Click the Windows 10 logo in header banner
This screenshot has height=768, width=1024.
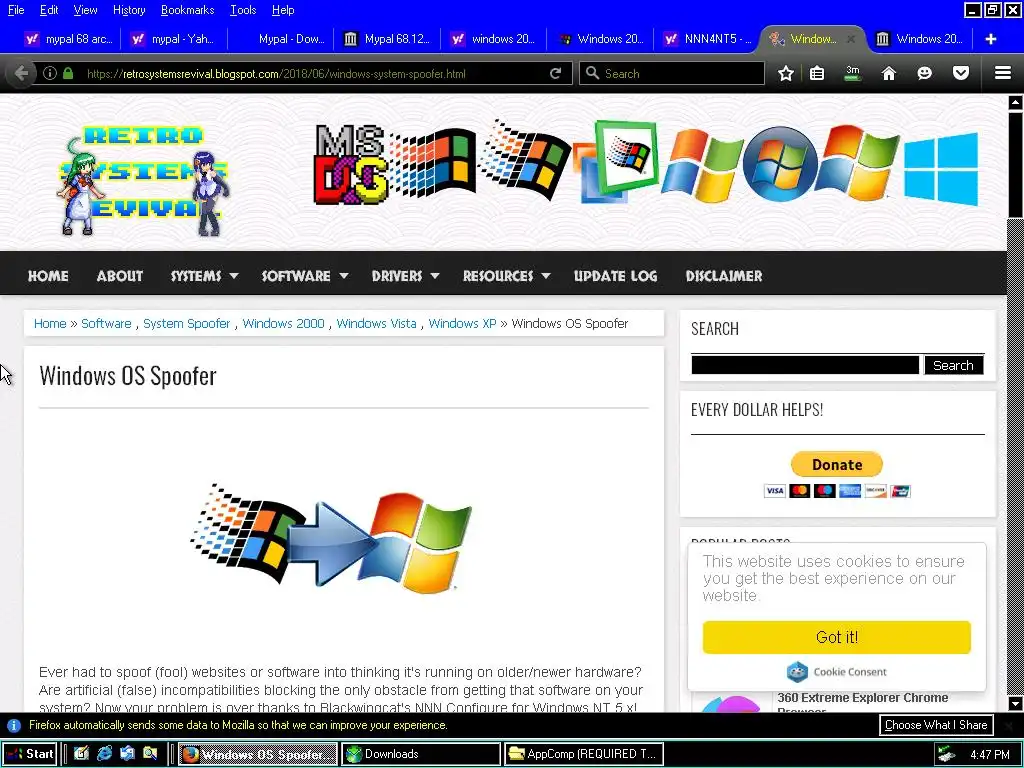point(941,168)
